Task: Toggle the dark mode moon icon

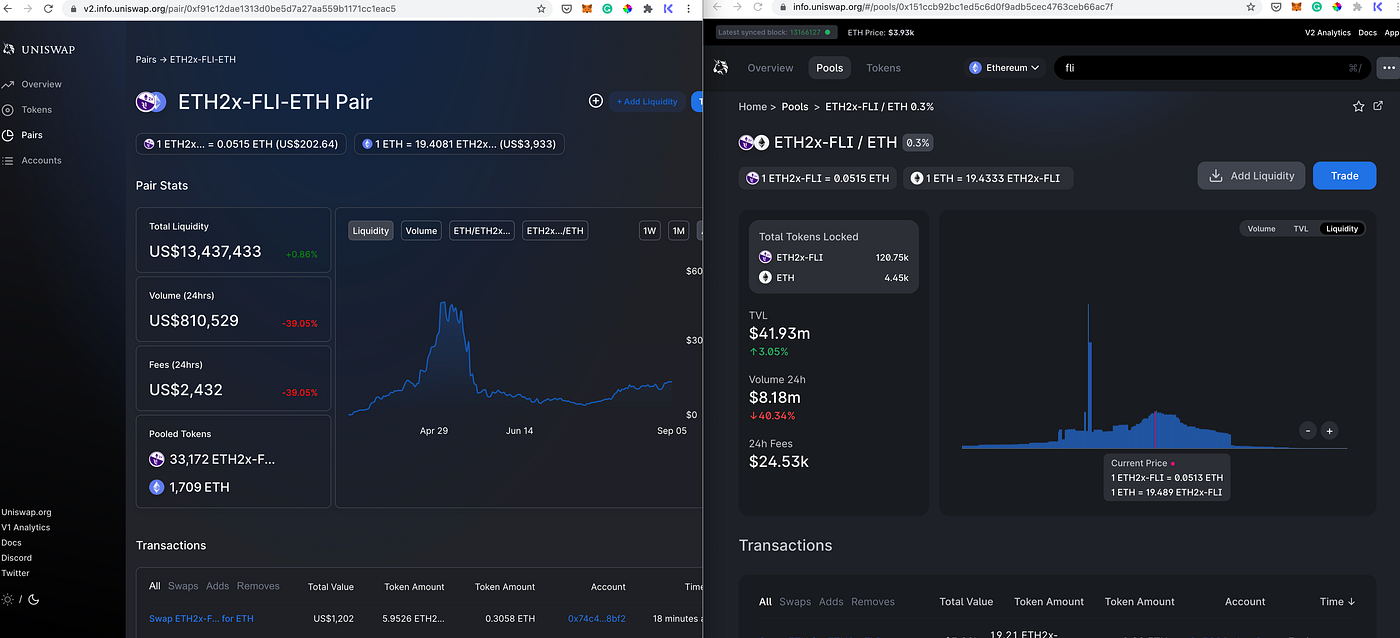Action: 33,599
